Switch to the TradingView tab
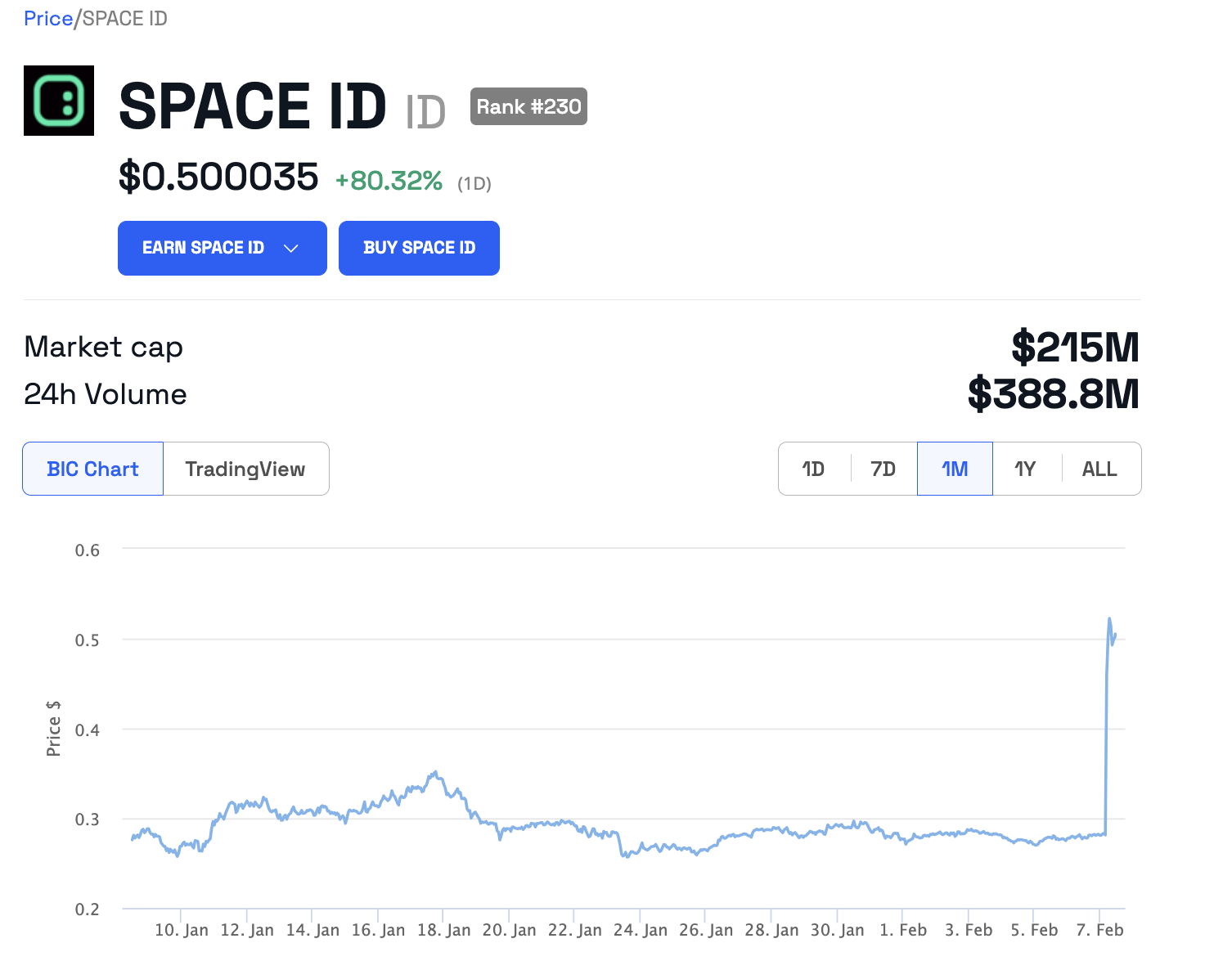The image size is (1232, 970). tap(245, 469)
